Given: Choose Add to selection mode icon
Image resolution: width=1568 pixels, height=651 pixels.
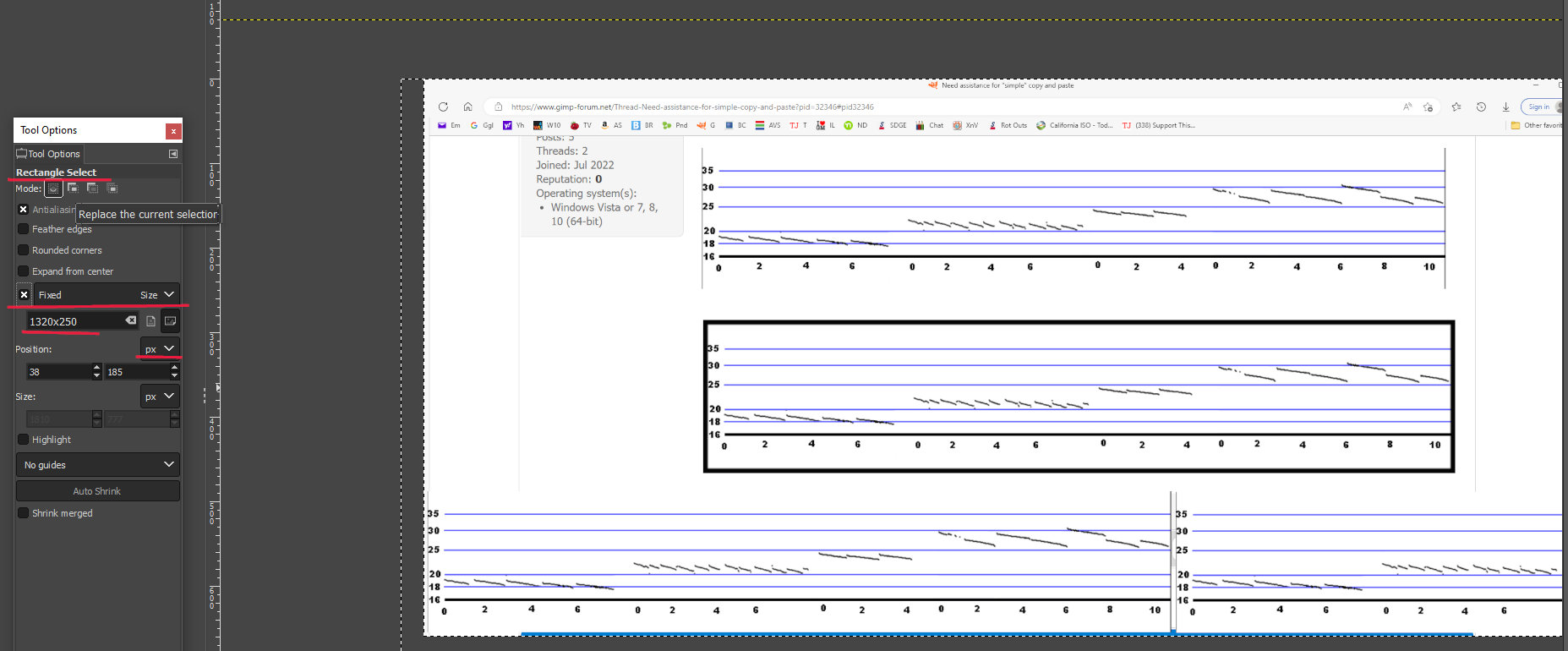Looking at the screenshot, I should [74, 189].
